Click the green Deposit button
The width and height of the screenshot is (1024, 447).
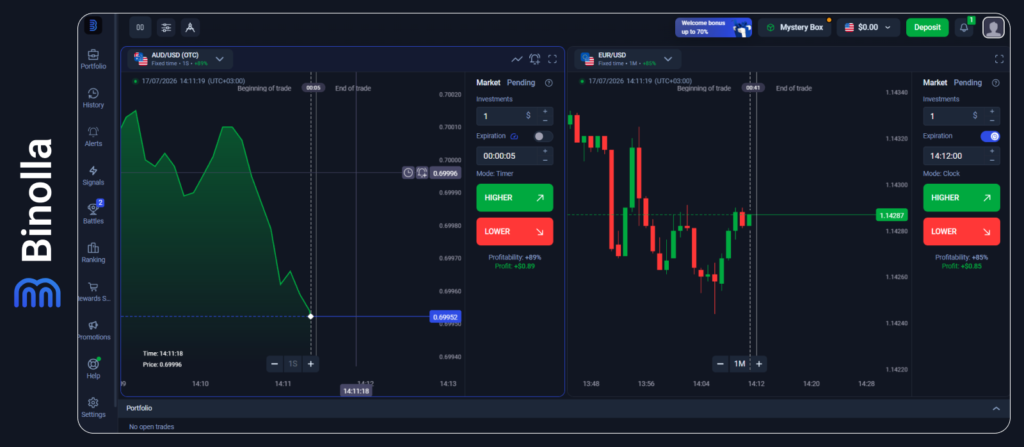pyautogui.click(x=927, y=27)
